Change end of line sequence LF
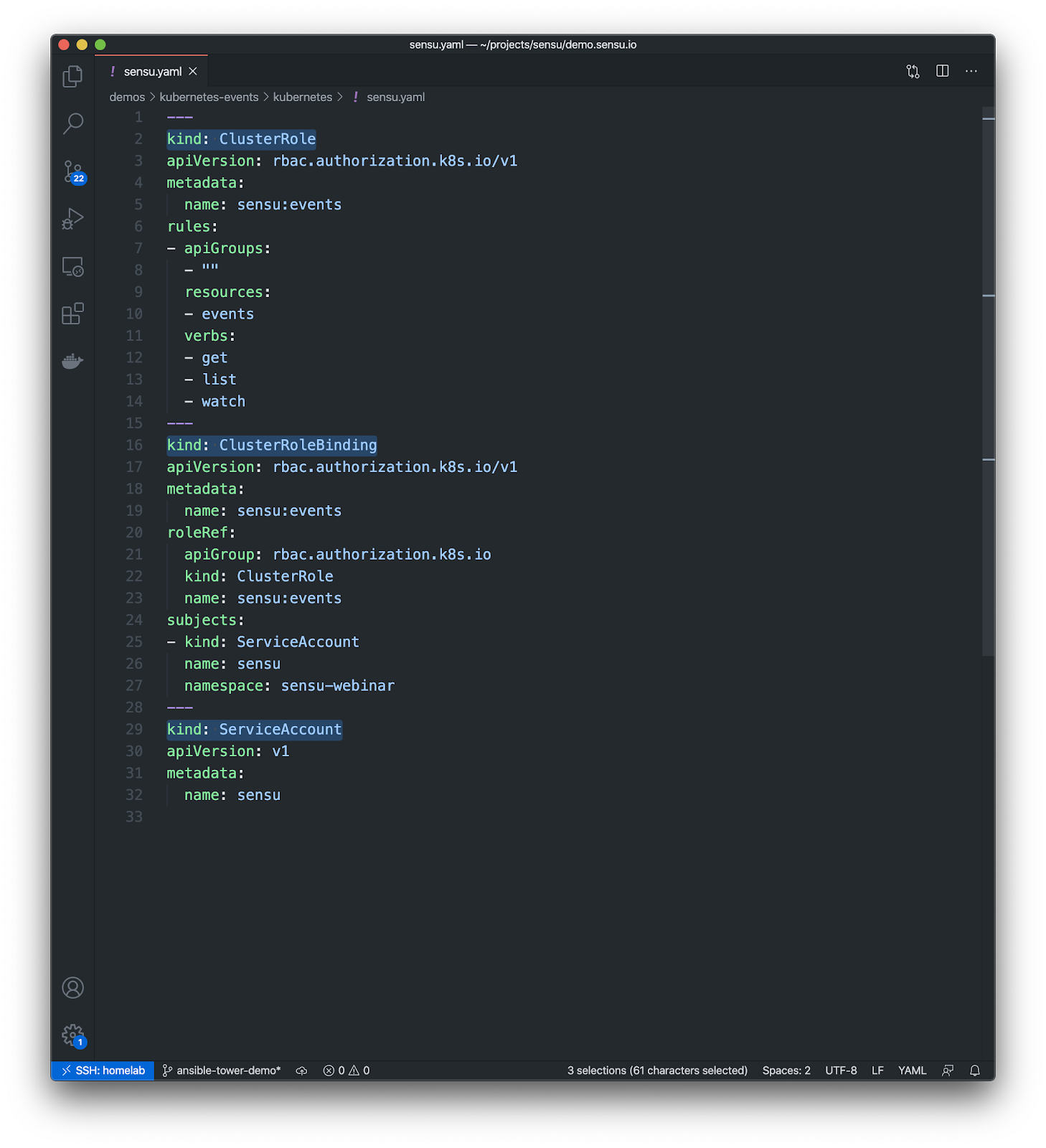Image resolution: width=1046 pixels, height=1148 pixels. pos(877,1071)
